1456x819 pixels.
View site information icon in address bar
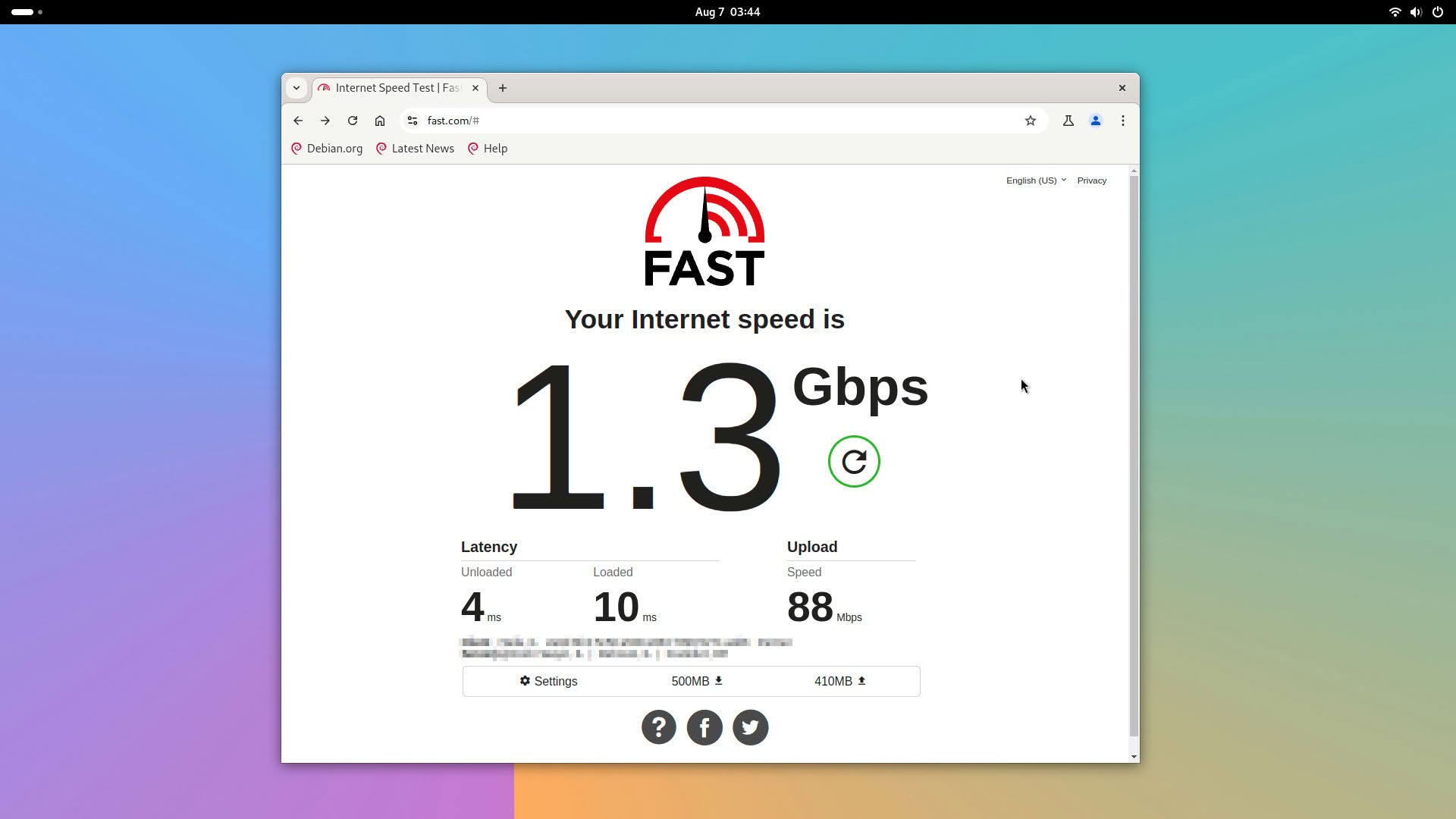coord(413,121)
